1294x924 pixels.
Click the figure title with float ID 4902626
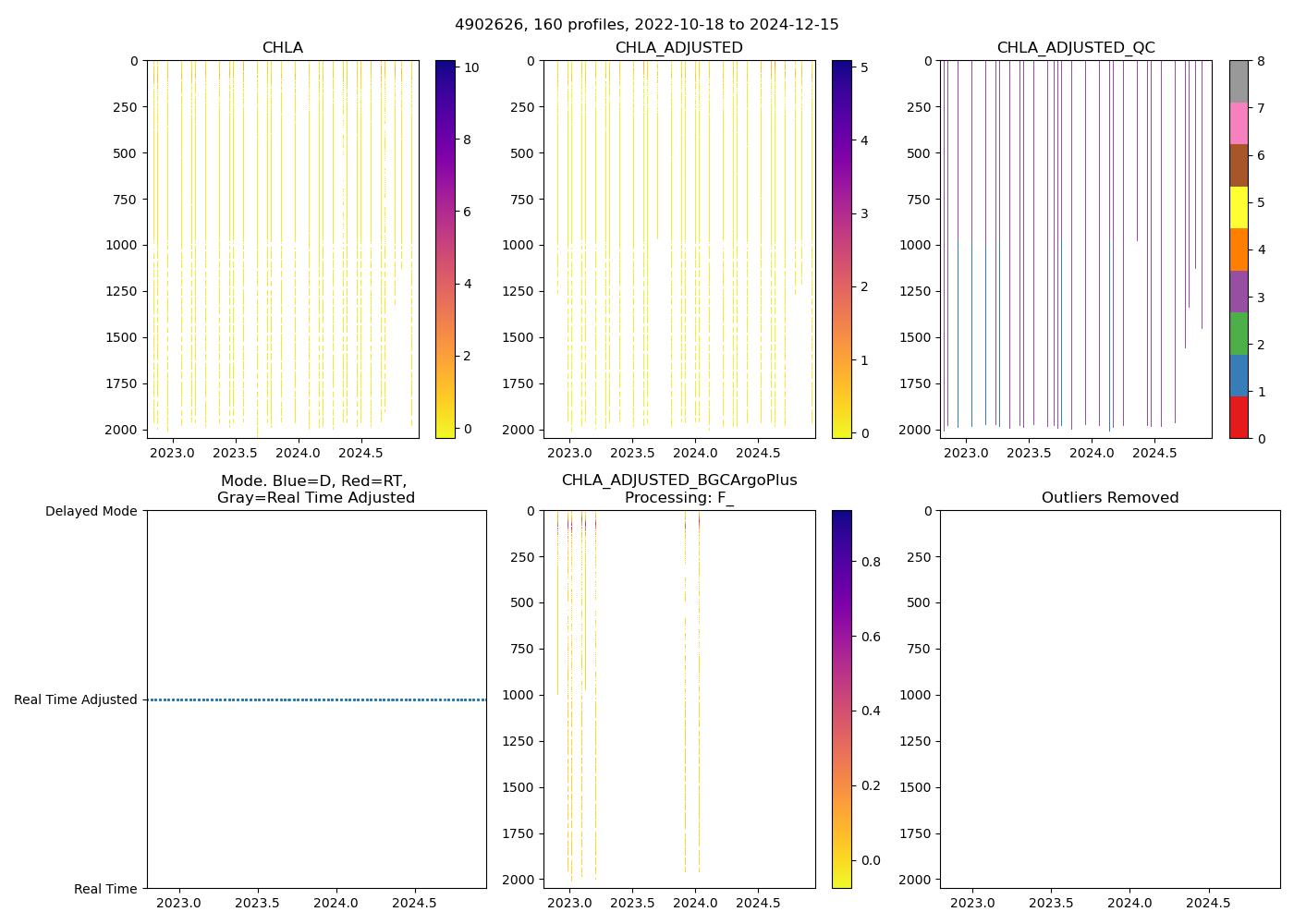click(x=647, y=25)
